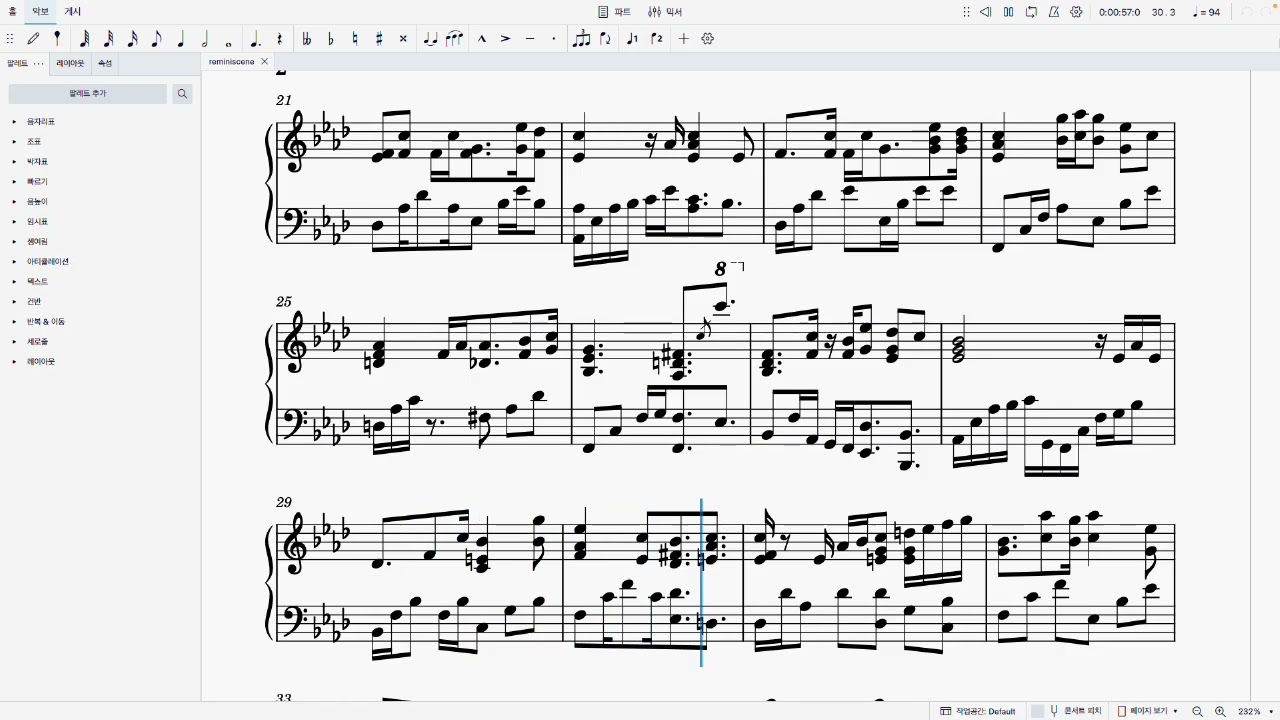Open the 악보 tab
Image resolution: width=1280 pixels, height=720 pixels.
point(40,12)
